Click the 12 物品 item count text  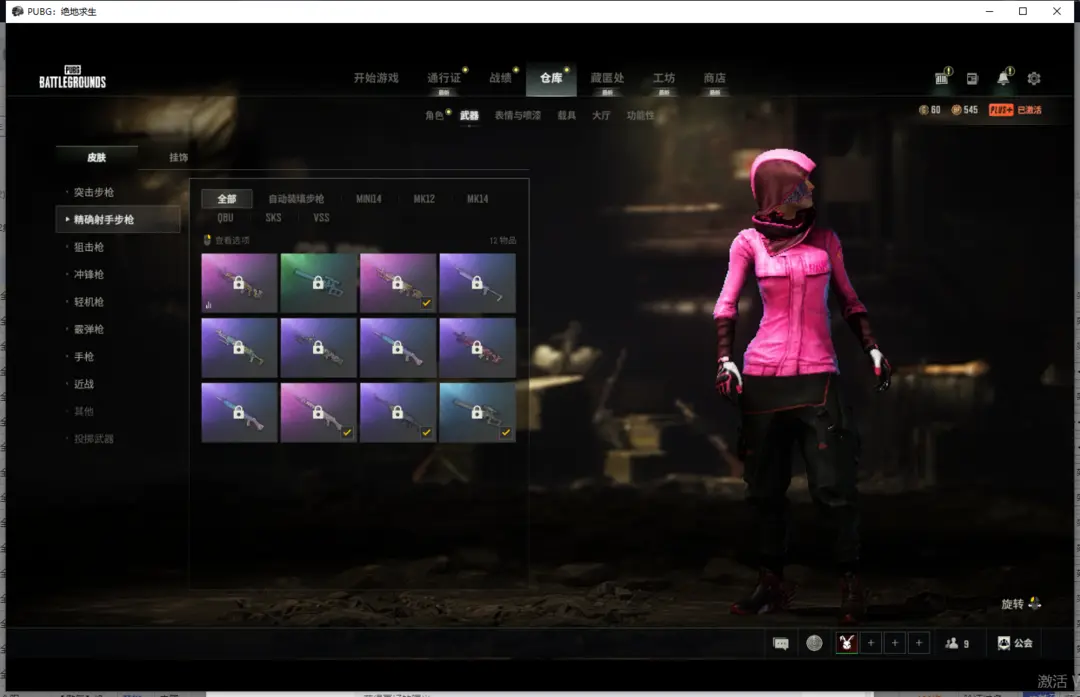[x=502, y=240]
